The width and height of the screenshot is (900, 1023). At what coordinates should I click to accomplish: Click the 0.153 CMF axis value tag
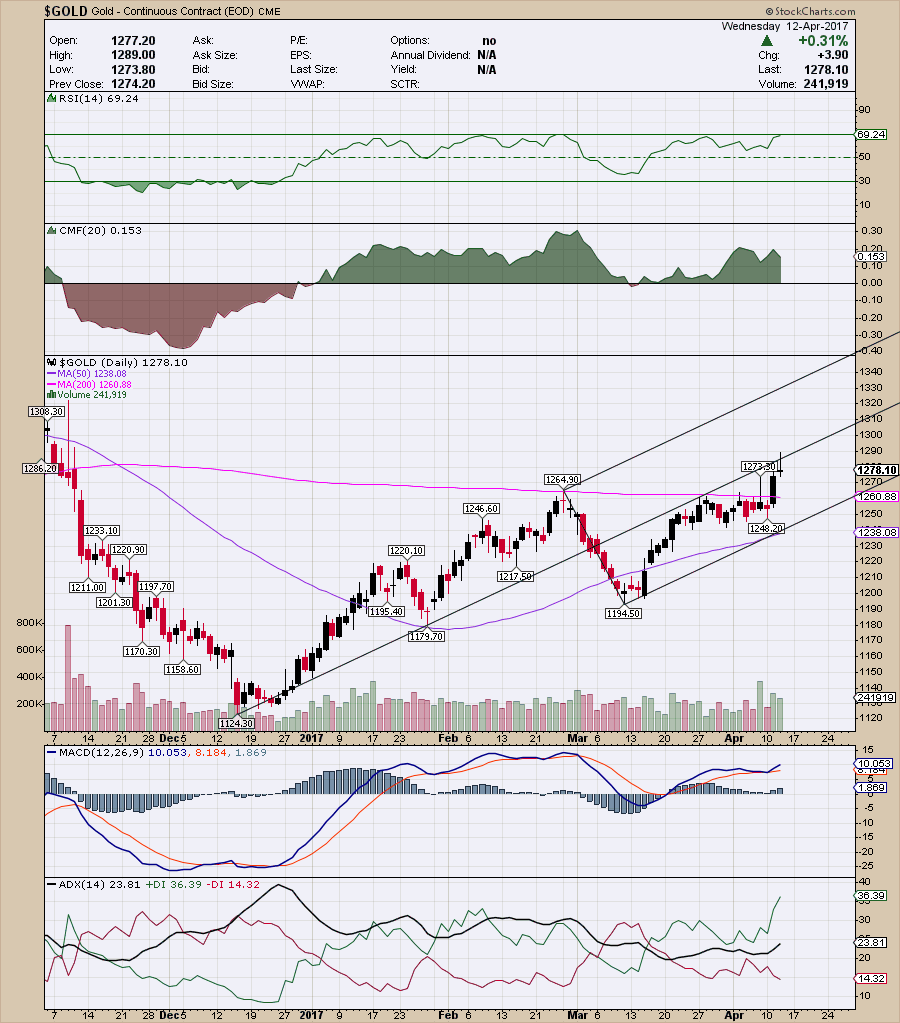click(x=871, y=256)
